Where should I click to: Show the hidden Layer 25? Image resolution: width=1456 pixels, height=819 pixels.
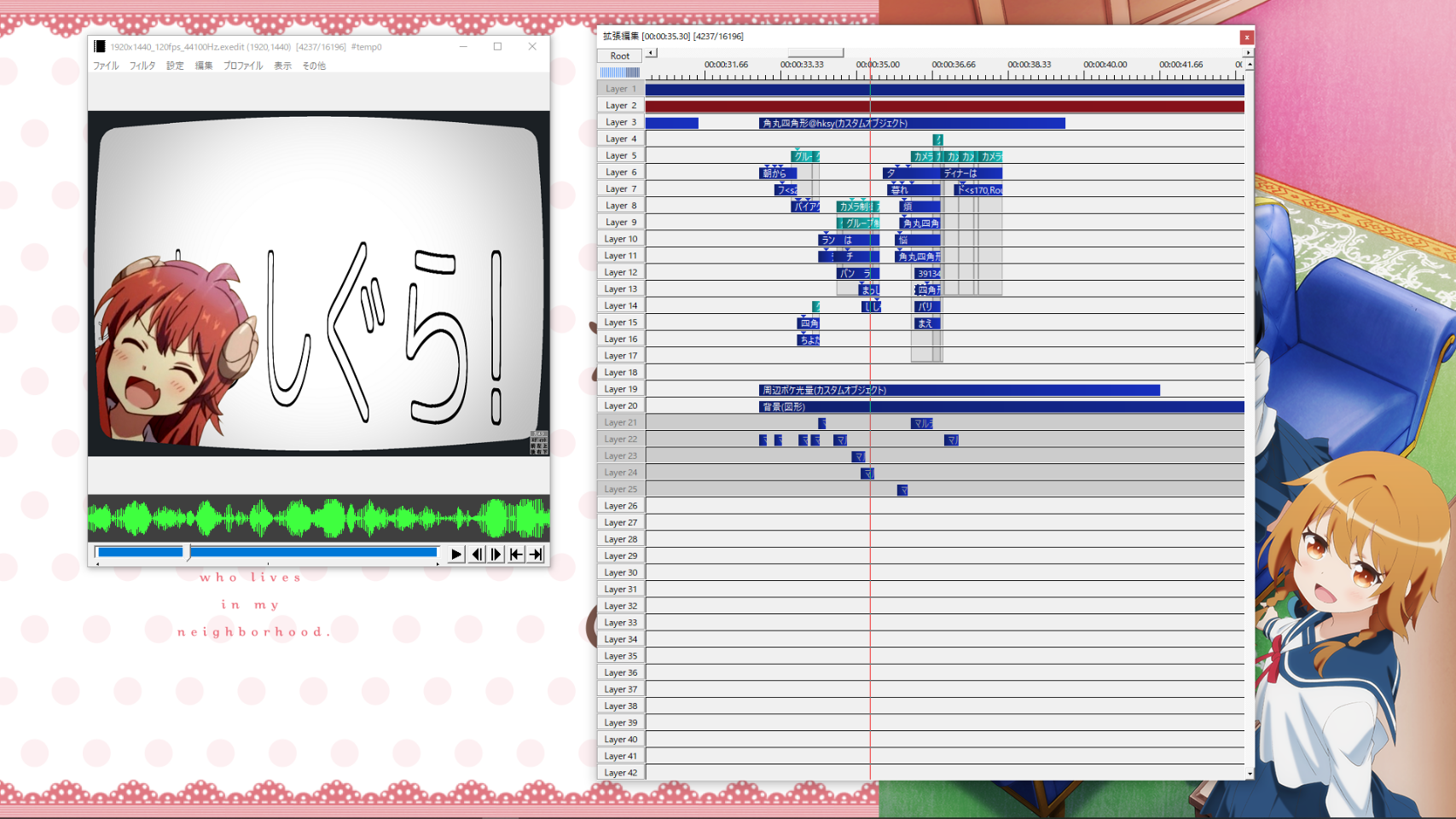coord(620,490)
